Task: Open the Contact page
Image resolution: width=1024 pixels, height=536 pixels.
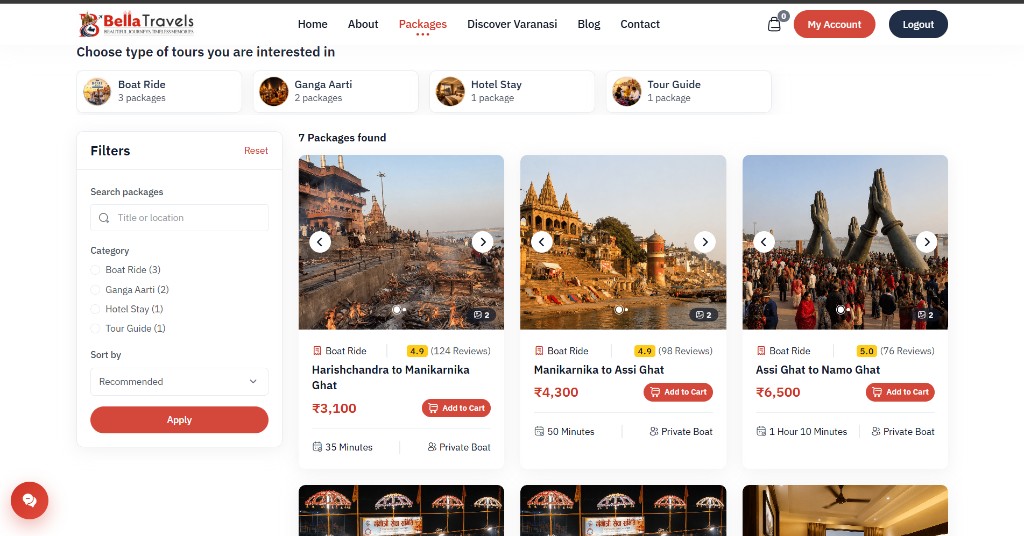Action: tap(640, 24)
